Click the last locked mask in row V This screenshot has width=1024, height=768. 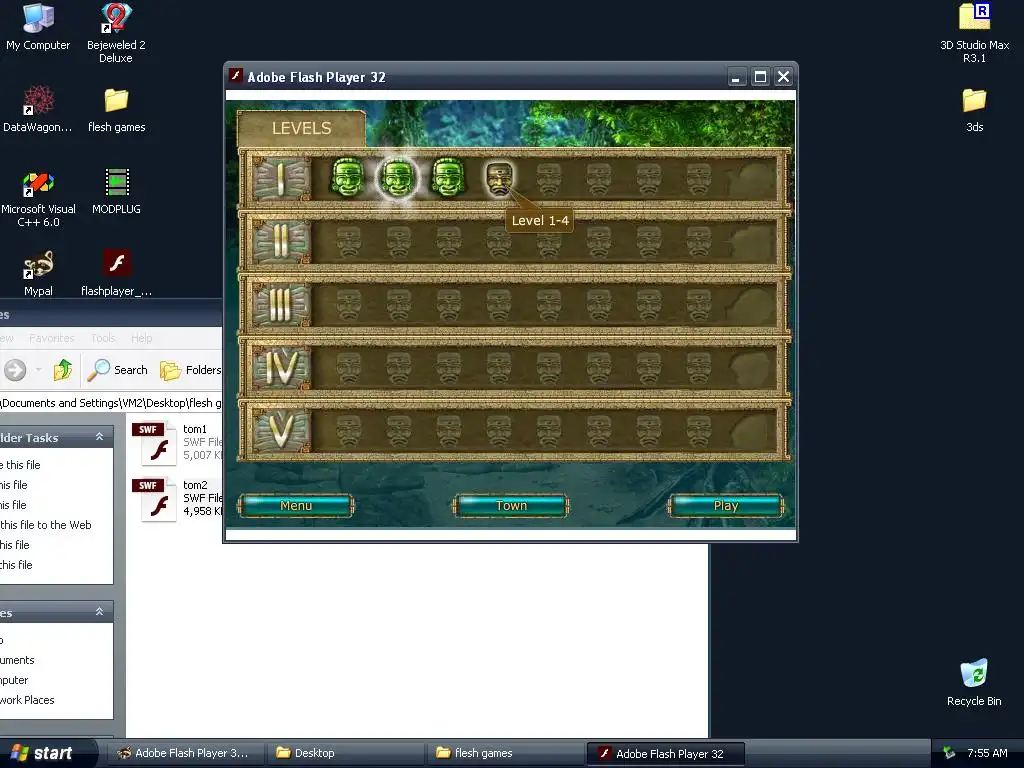(x=698, y=430)
